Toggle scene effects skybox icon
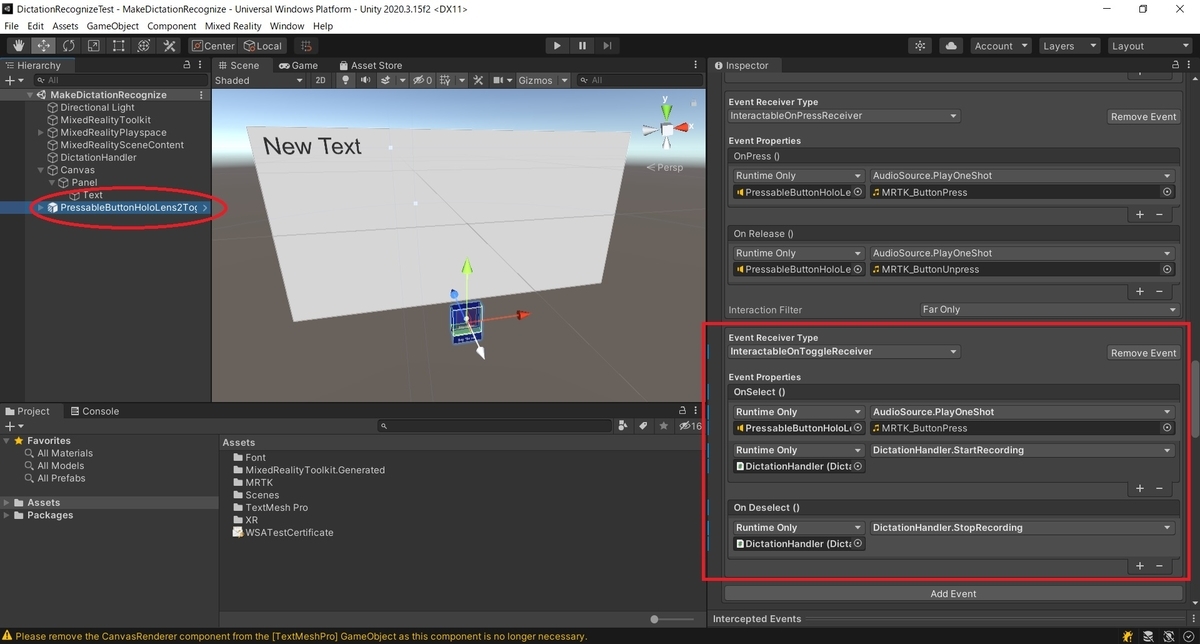The height and width of the screenshot is (644, 1200). [388, 80]
